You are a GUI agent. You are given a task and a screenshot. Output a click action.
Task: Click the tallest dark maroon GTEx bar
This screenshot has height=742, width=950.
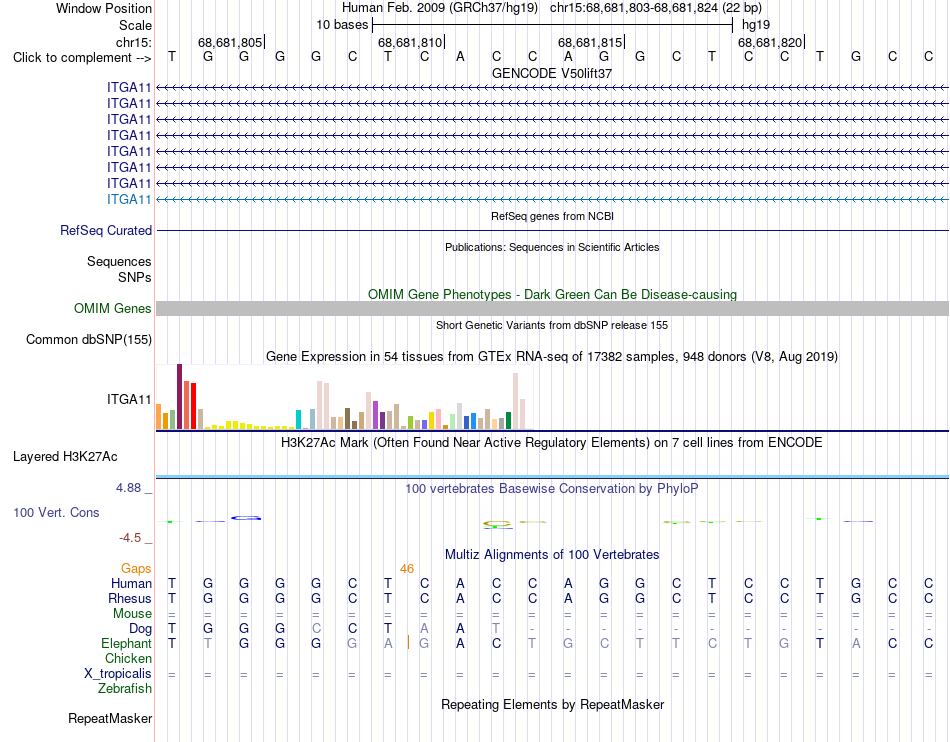click(179, 397)
